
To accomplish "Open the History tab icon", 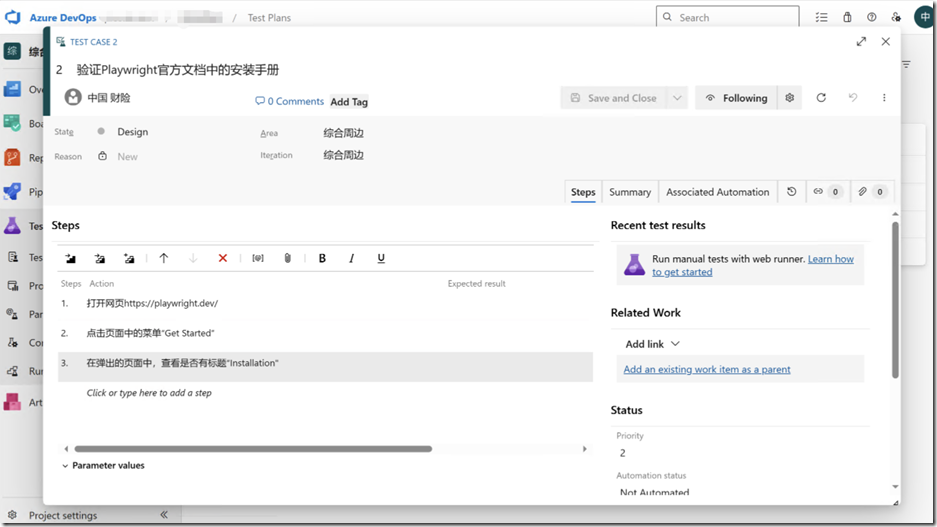I will click(791, 192).
